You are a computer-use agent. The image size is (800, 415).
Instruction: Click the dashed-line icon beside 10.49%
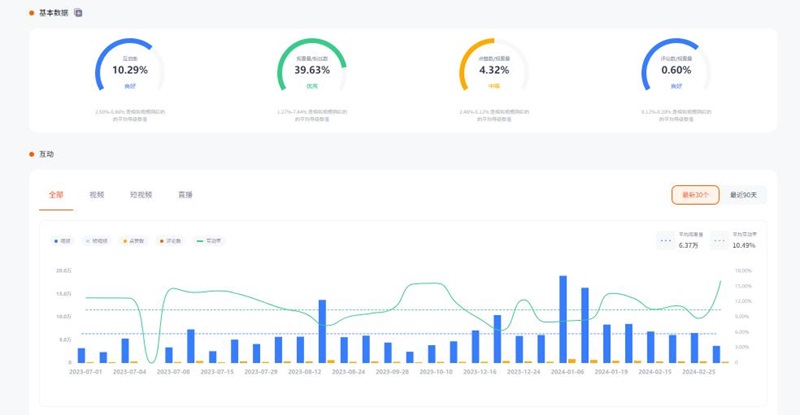click(720, 240)
